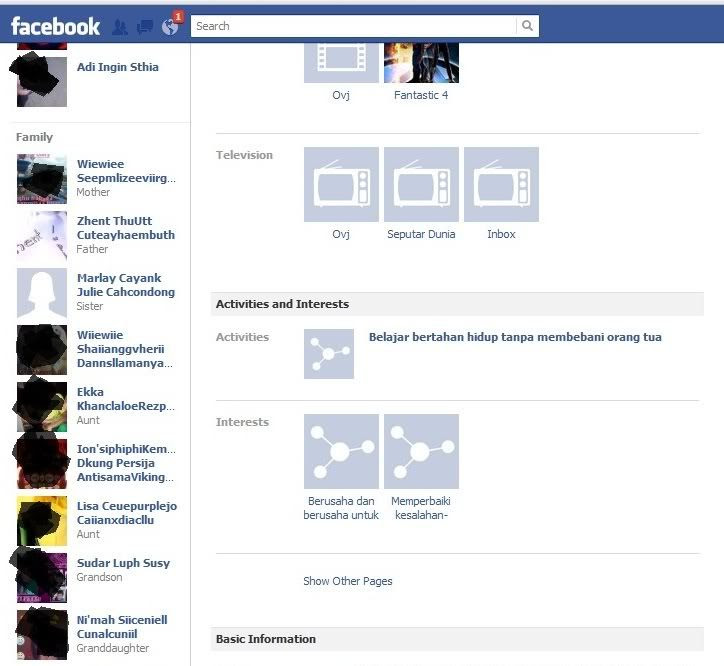Click the Inbox television icon
Image resolution: width=724 pixels, height=666 pixels.
[x=501, y=184]
